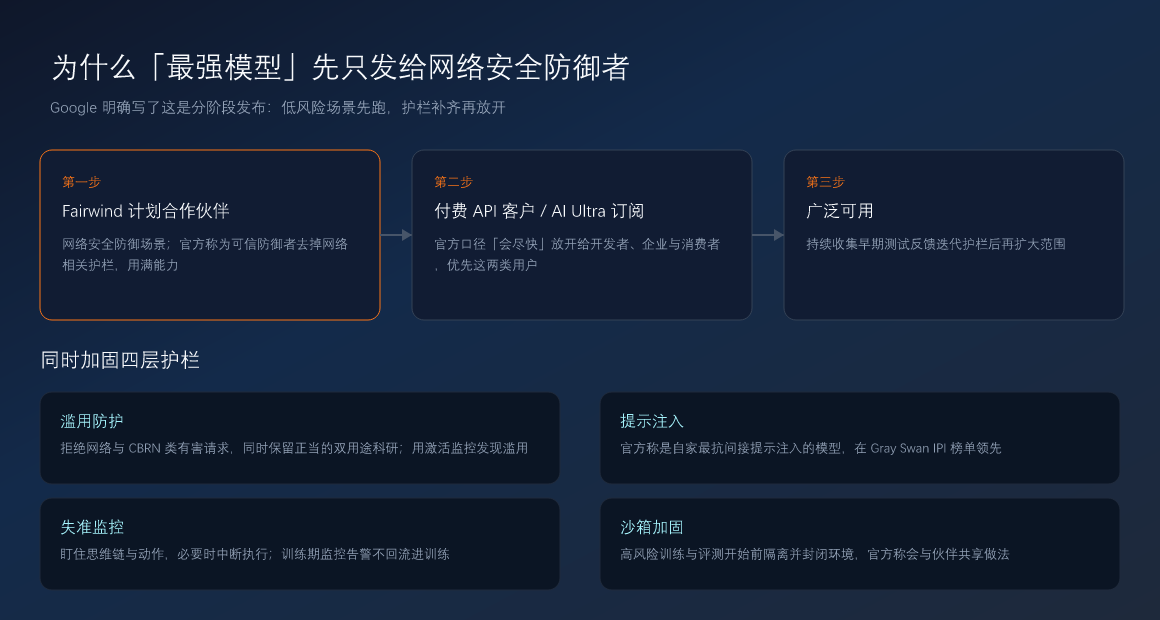
Task: Click the 失准监控 card title
Action: [x=92, y=527]
